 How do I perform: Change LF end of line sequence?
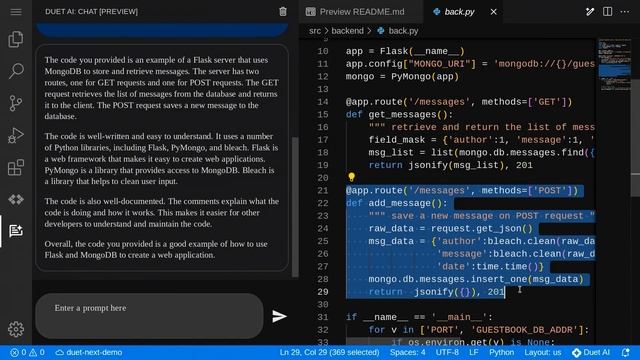coord(473,352)
